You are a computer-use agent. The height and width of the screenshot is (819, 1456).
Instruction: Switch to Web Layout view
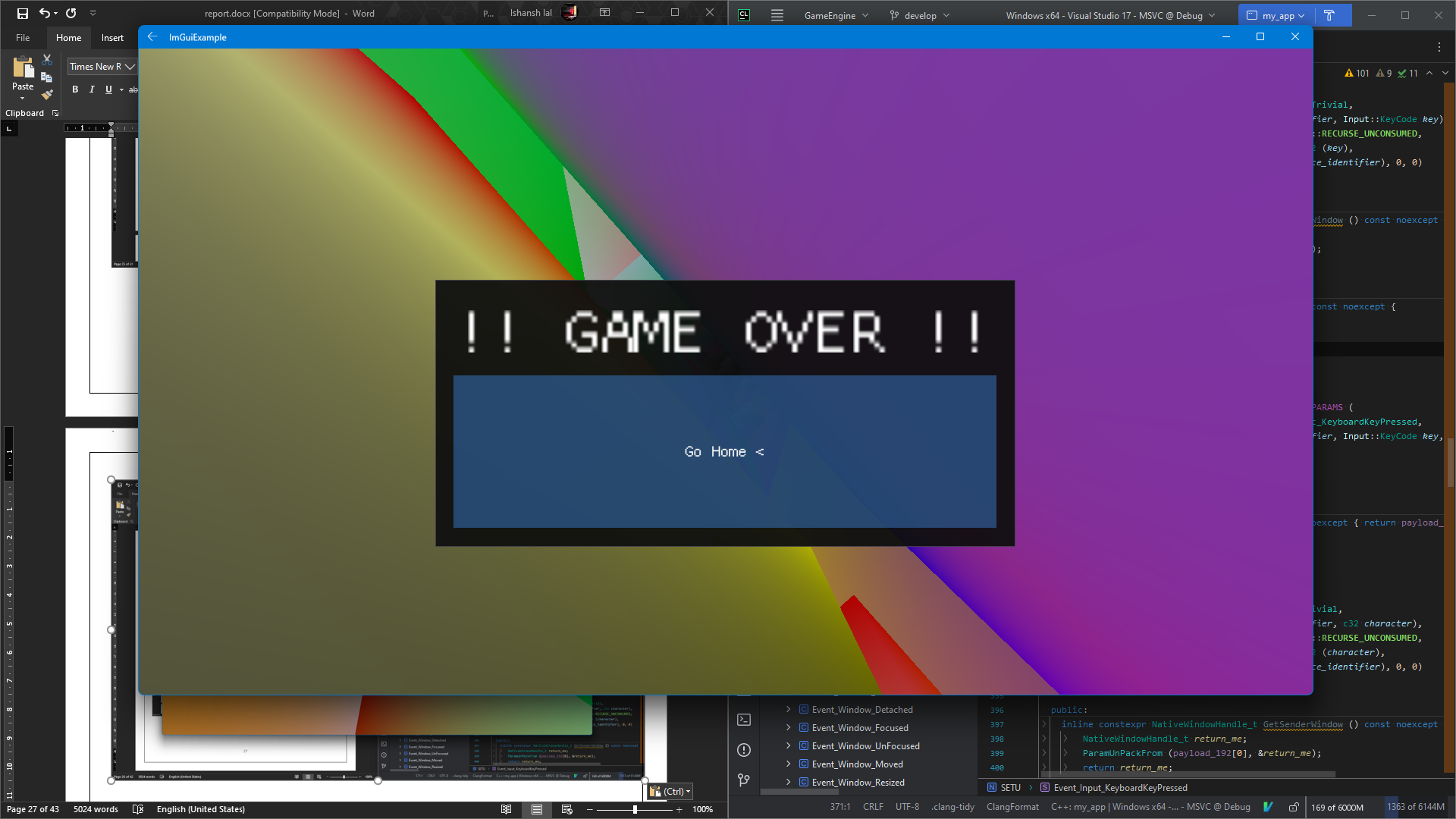pos(566,809)
